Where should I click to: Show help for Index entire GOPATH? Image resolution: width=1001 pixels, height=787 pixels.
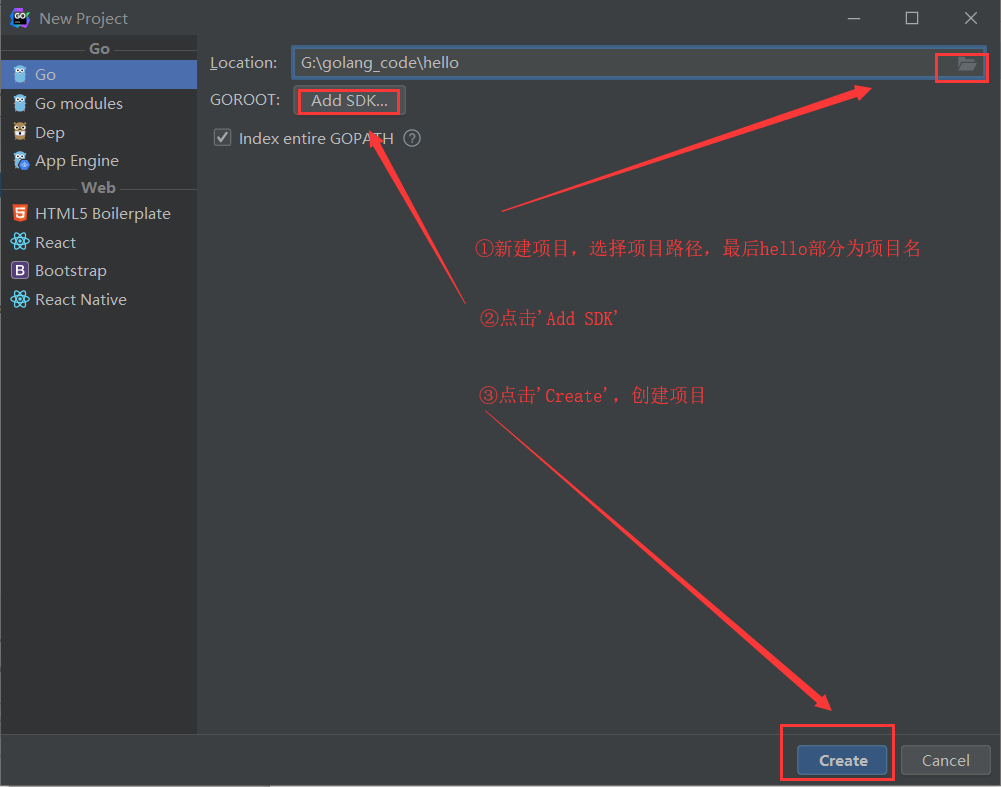click(x=412, y=139)
